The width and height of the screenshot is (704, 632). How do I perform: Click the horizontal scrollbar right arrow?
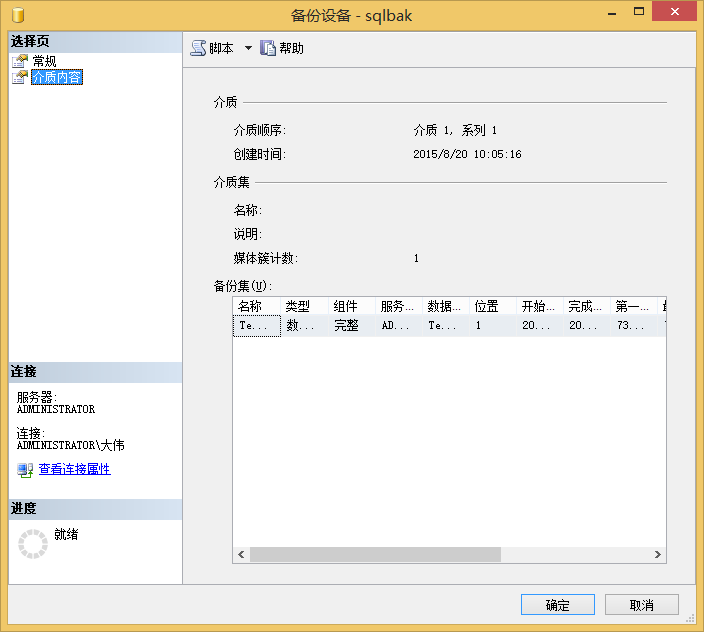(x=658, y=554)
